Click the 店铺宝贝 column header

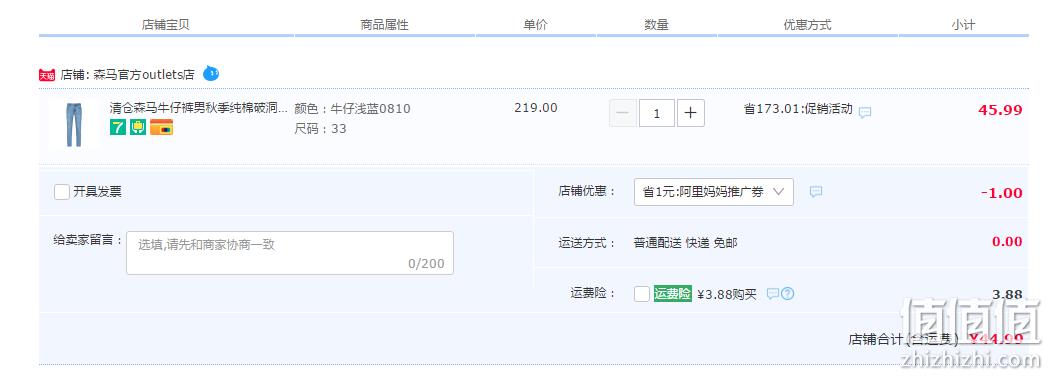click(x=166, y=25)
